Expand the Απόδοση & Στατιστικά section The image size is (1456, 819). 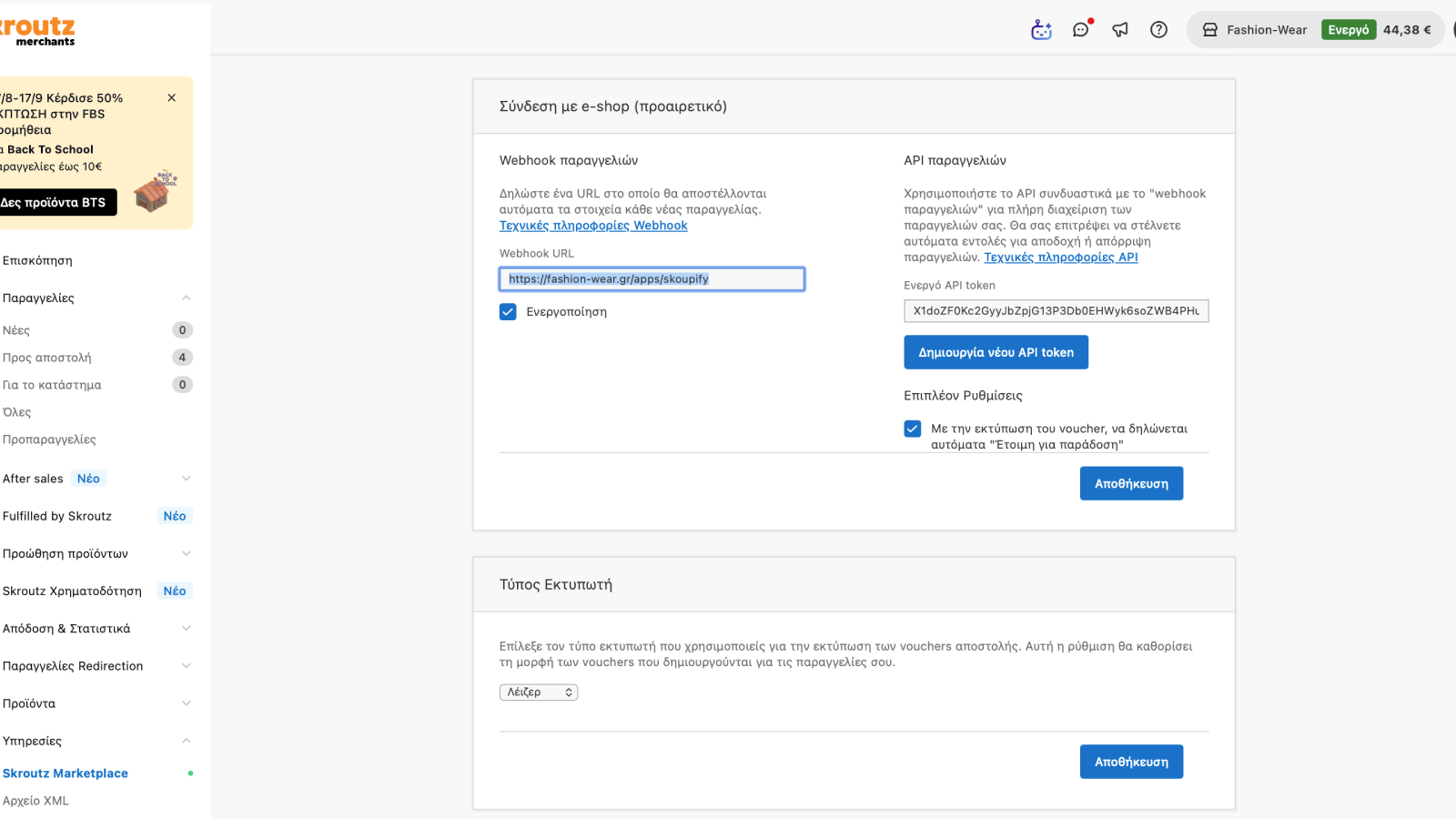[187, 629]
